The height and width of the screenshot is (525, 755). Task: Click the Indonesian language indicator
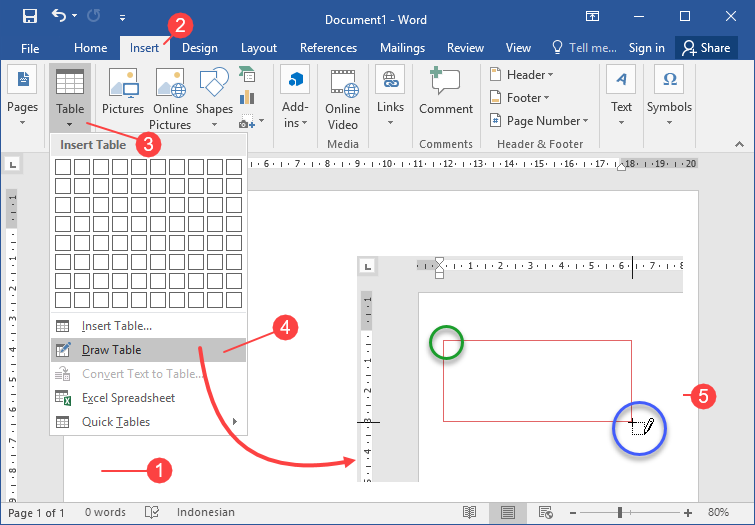click(x=206, y=512)
